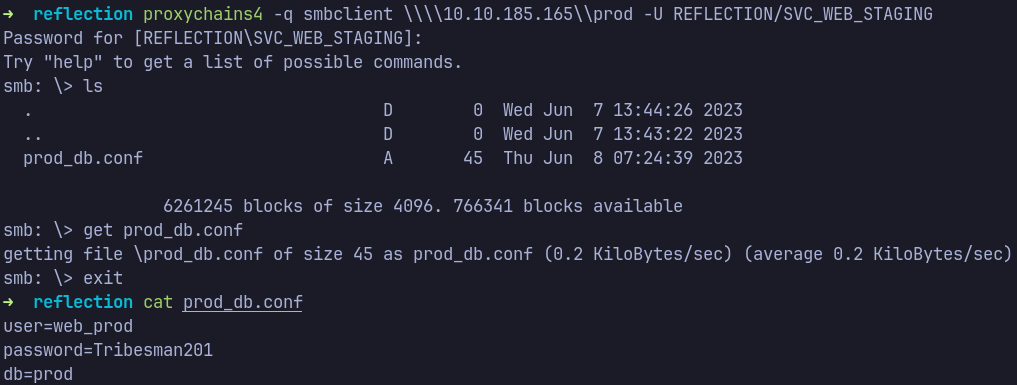The height and width of the screenshot is (385, 1017).
Task: Click the single dot directory entry
Action: (28, 111)
